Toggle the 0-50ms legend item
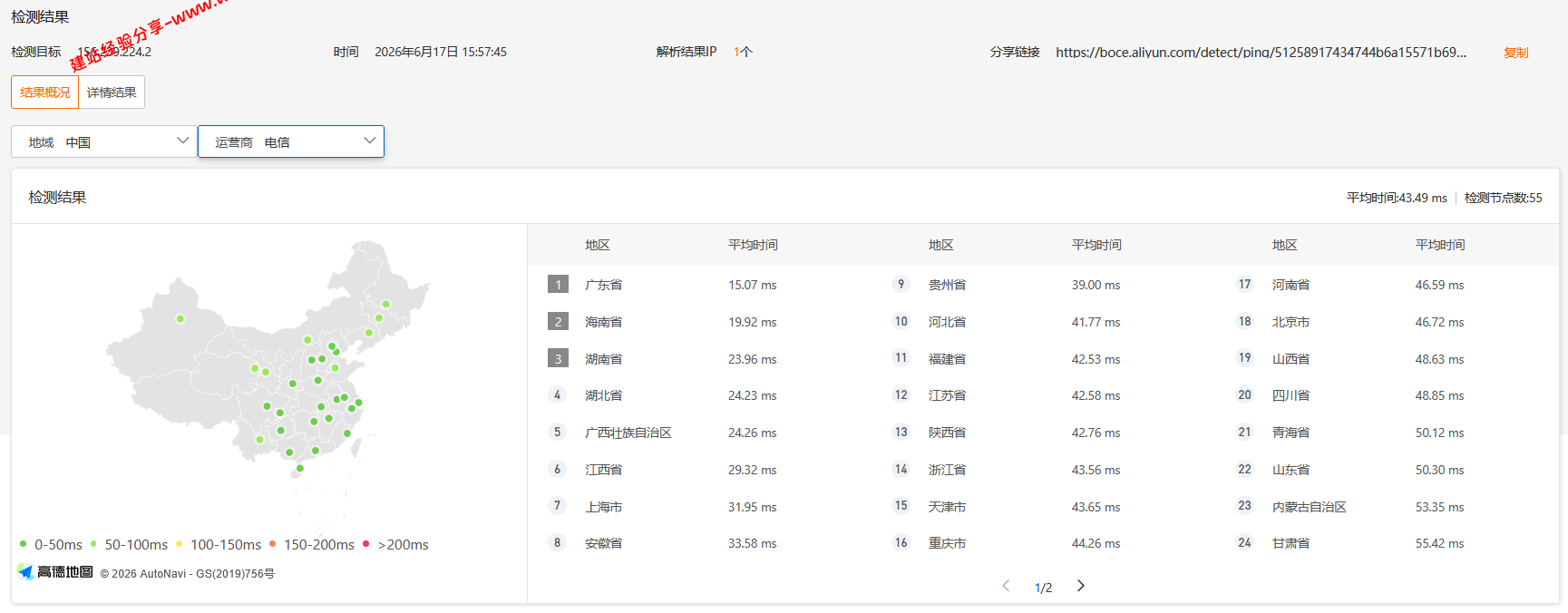Image resolution: width=1568 pixels, height=613 pixels. click(51, 544)
